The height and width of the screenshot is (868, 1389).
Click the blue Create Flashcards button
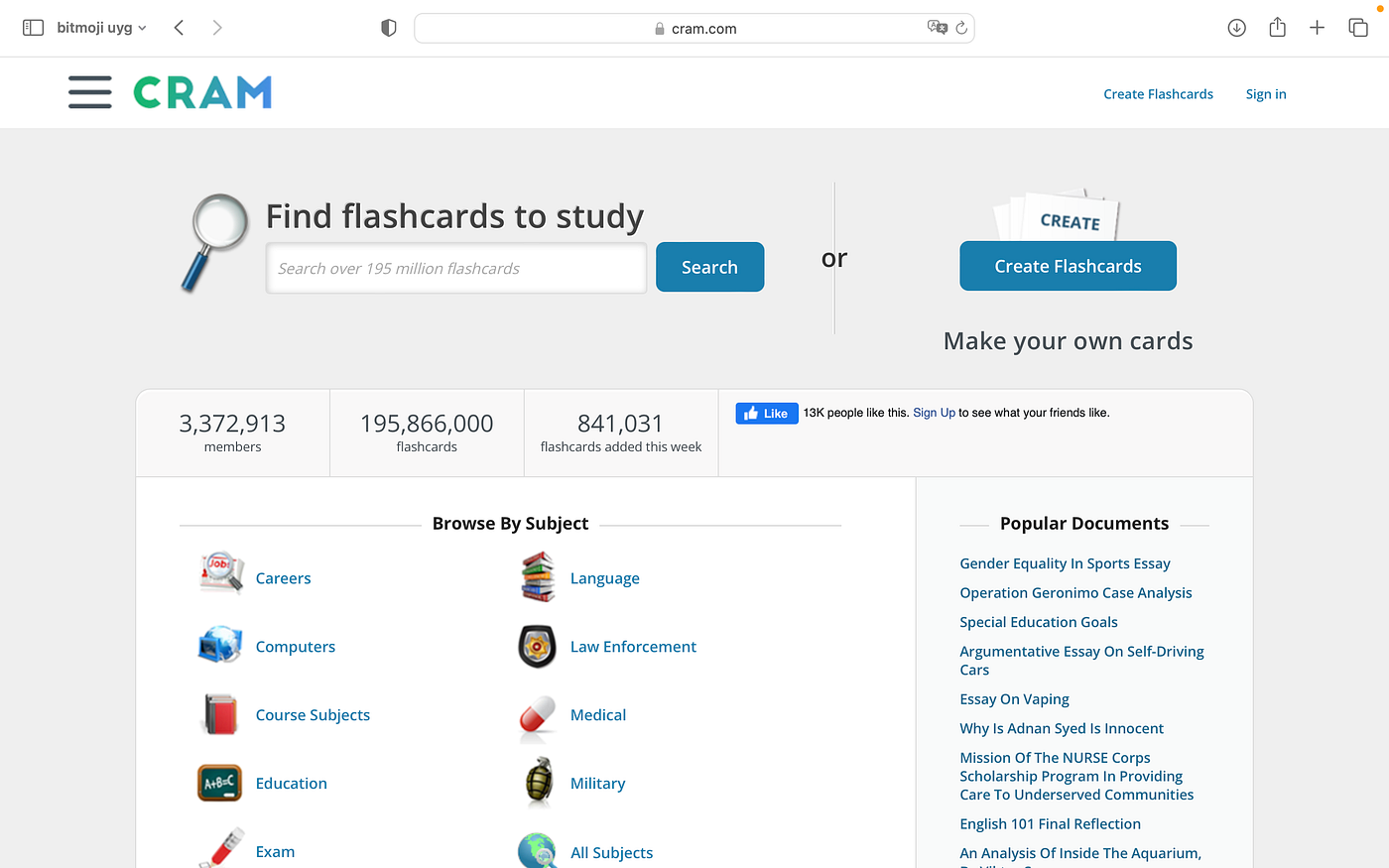(1068, 266)
